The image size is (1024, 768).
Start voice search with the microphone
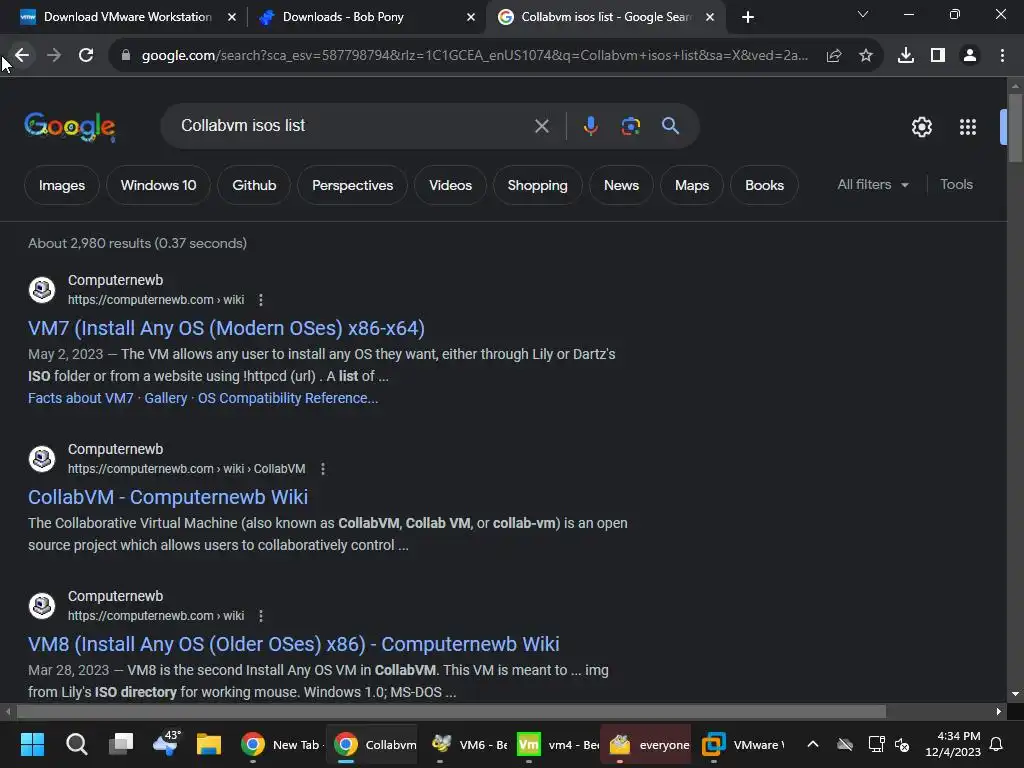[590, 126]
